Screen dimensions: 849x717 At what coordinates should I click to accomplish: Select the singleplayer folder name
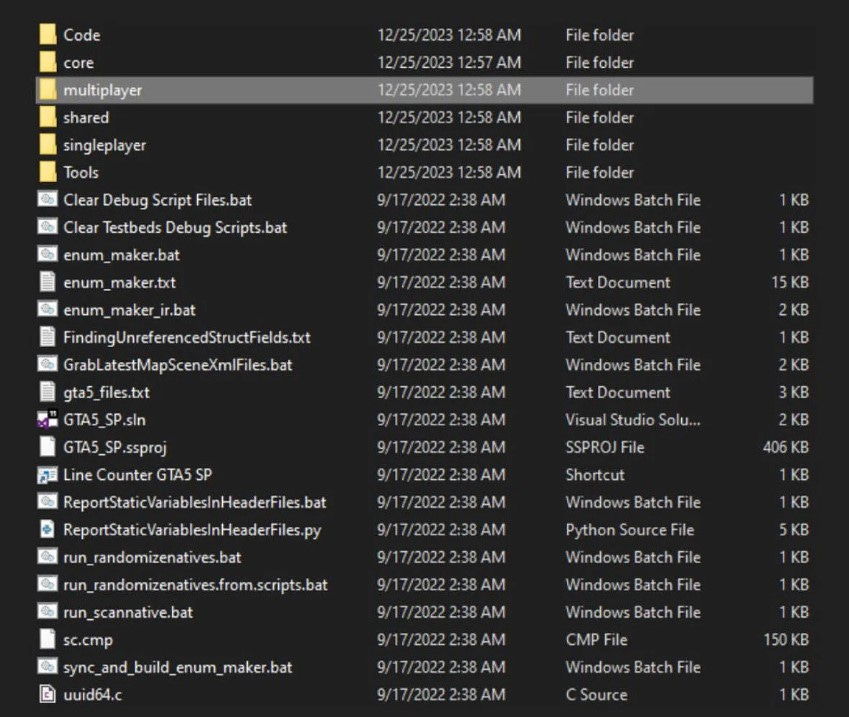[105, 145]
